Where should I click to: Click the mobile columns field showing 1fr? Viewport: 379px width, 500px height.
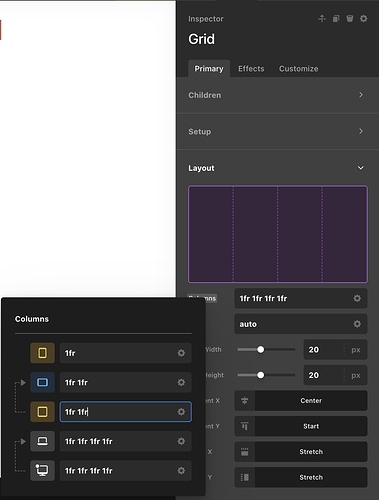click(126, 353)
